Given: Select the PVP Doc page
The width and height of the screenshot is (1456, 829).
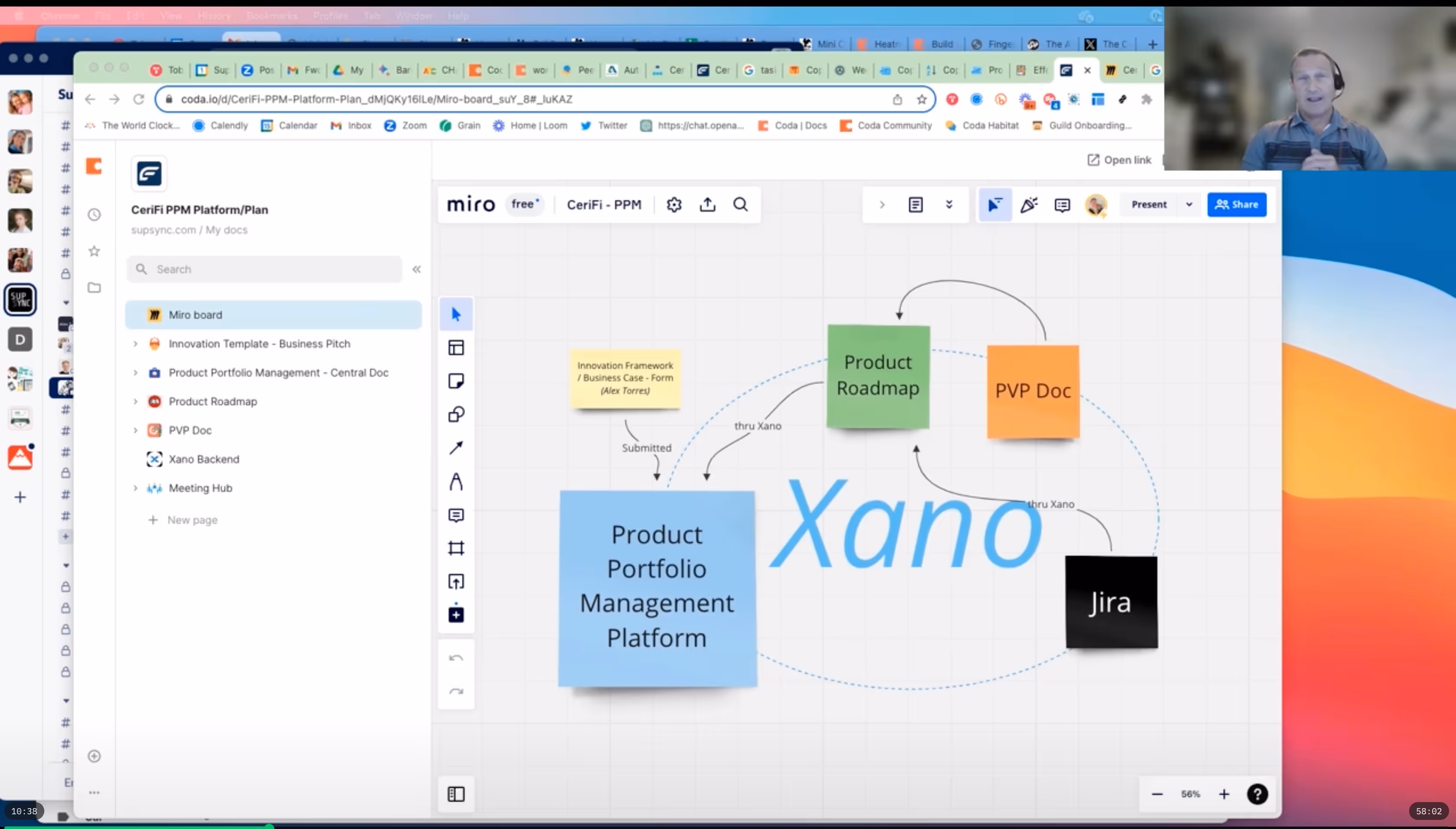Looking at the screenshot, I should coord(190,431).
